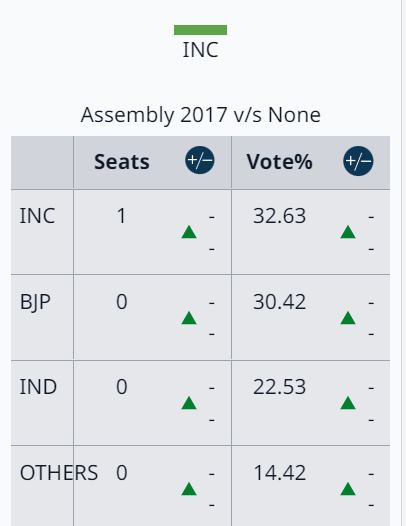Viewport: 406px width, 526px height.
Task: Click INC seats green up arrow
Action: coord(189,232)
